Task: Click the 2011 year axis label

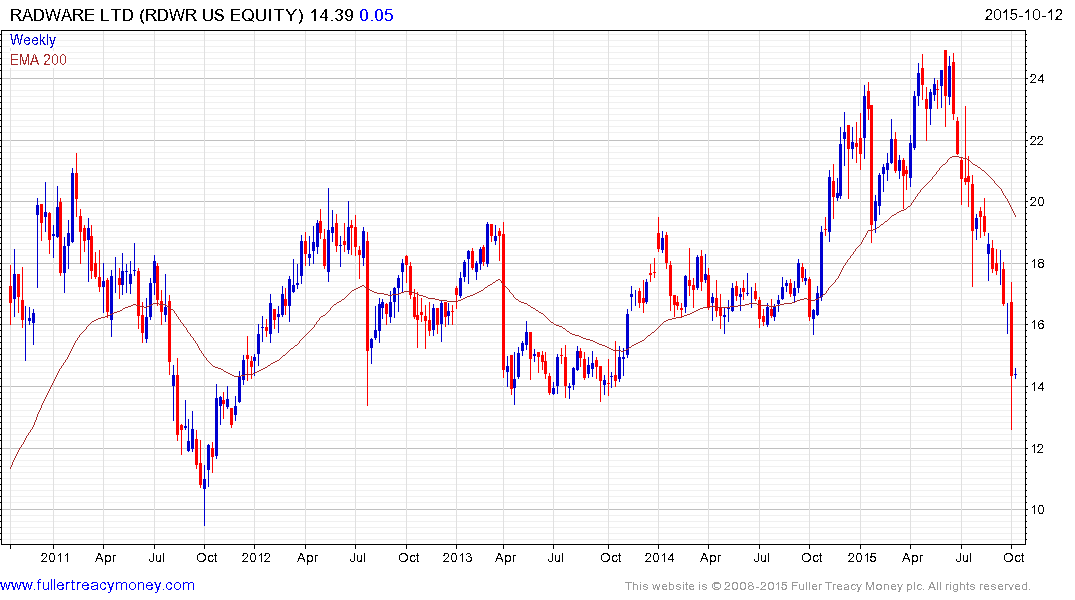Action: click(55, 557)
